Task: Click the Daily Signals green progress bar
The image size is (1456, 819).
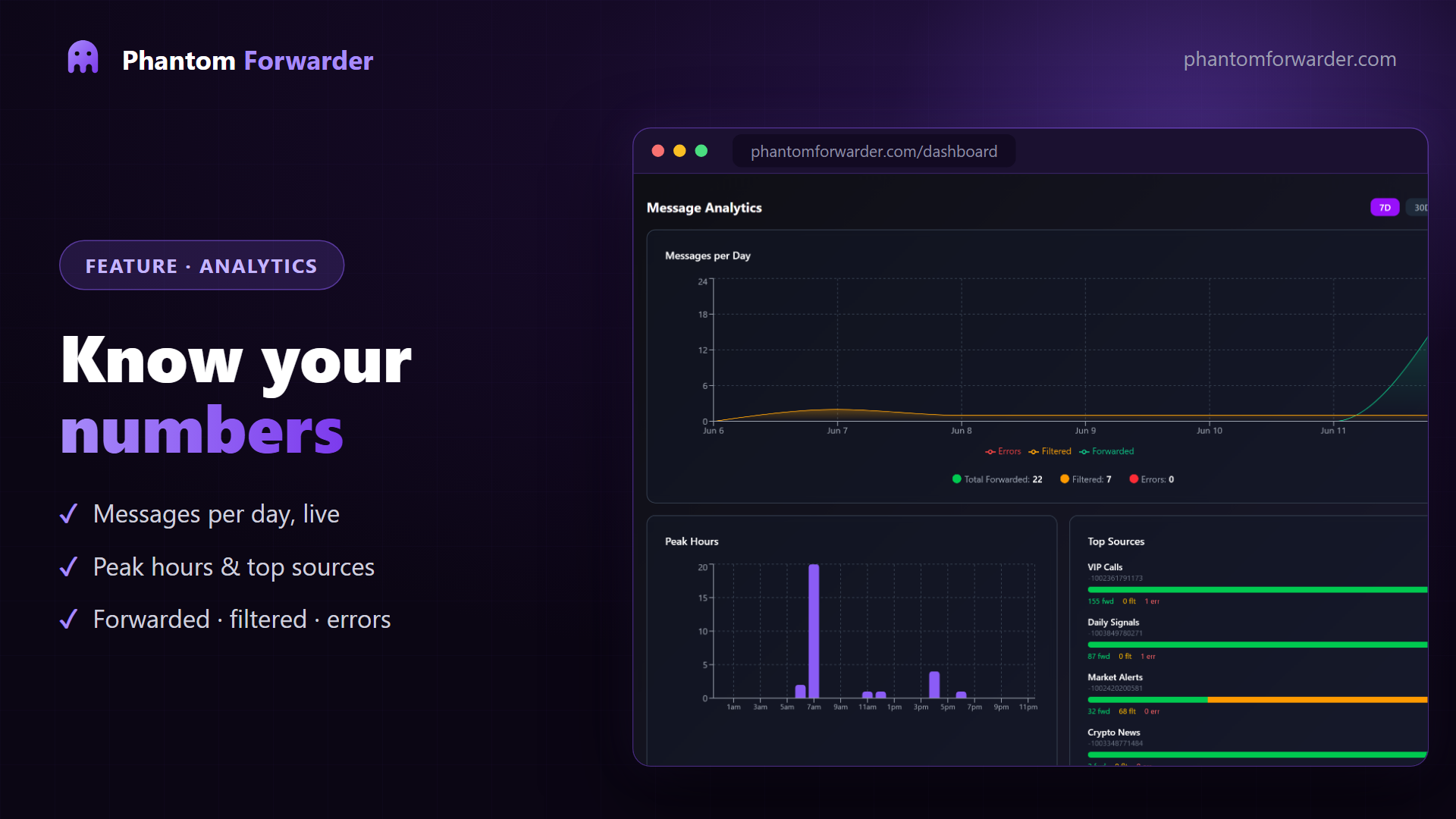Action: pos(1257,645)
